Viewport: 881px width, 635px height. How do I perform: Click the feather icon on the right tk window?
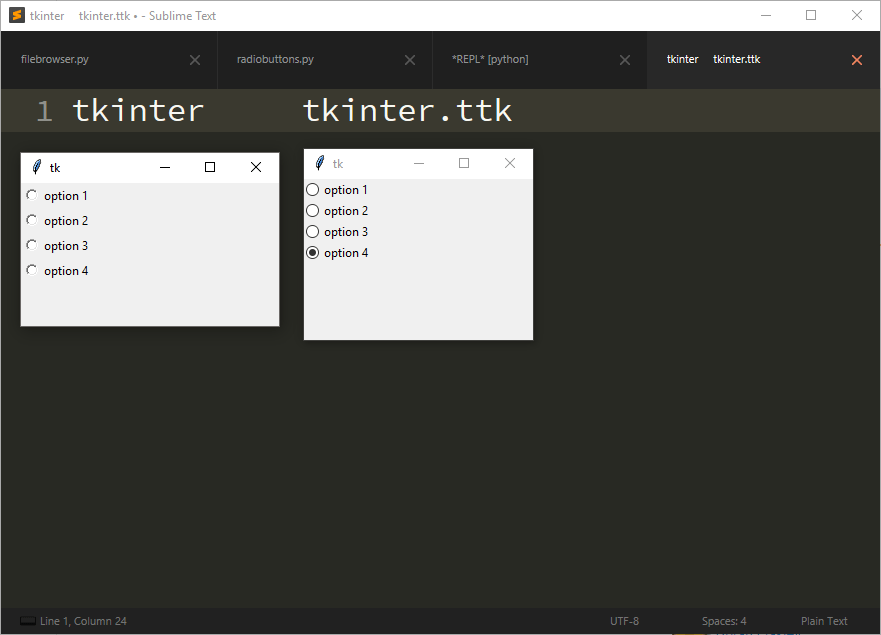click(x=320, y=162)
